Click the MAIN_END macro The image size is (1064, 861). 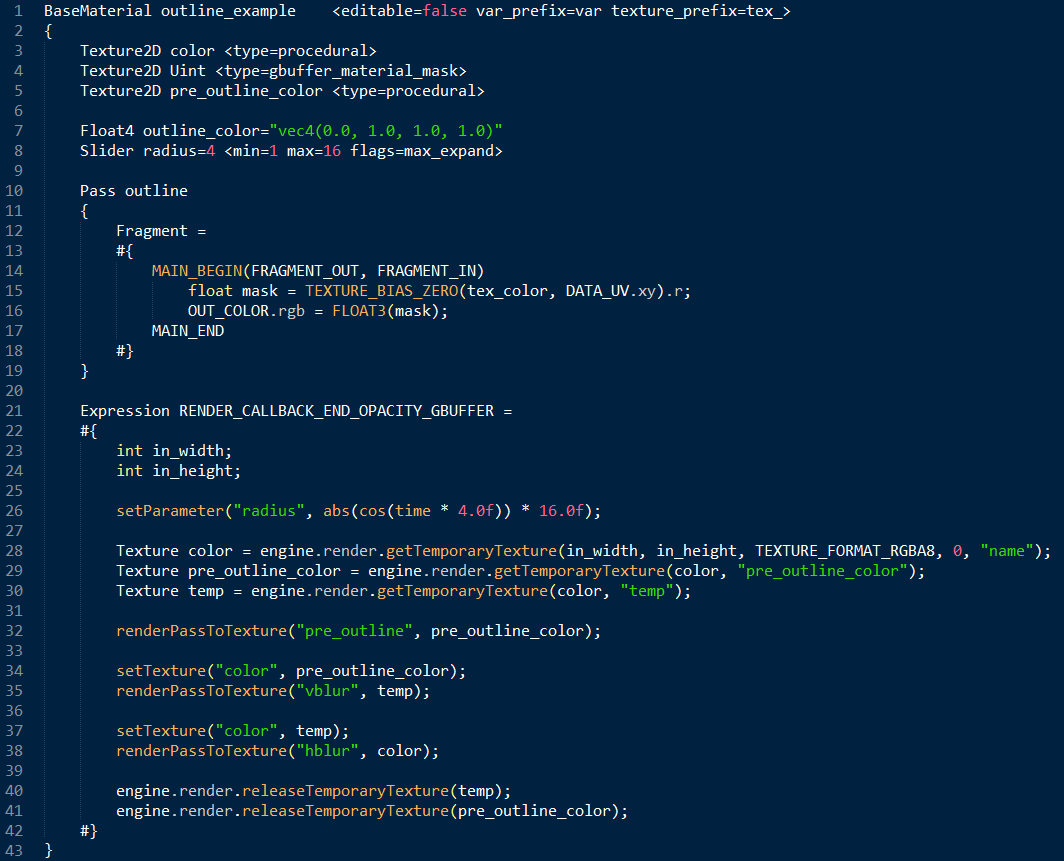[187, 331]
